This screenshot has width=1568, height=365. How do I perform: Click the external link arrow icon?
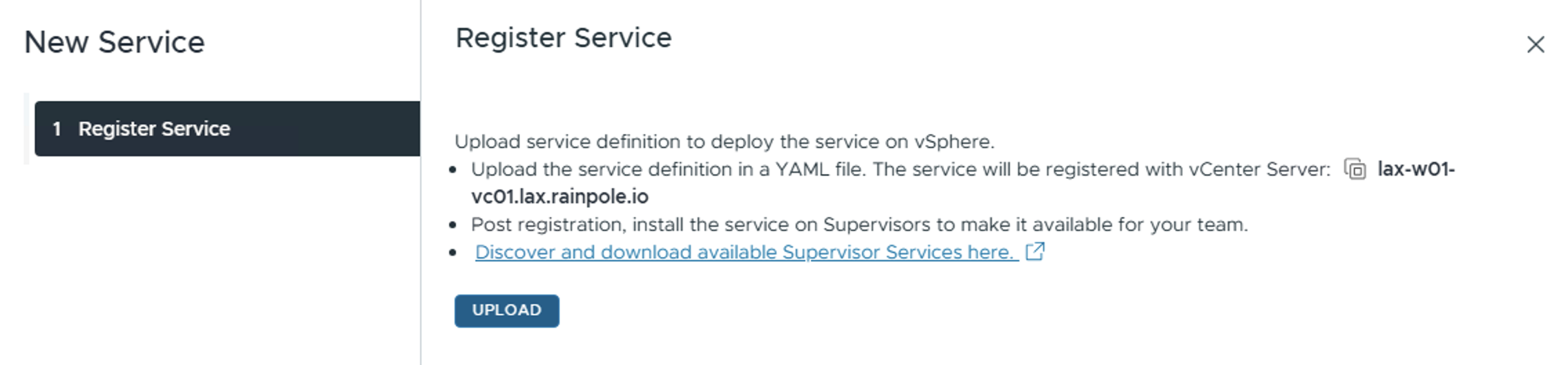1035,252
